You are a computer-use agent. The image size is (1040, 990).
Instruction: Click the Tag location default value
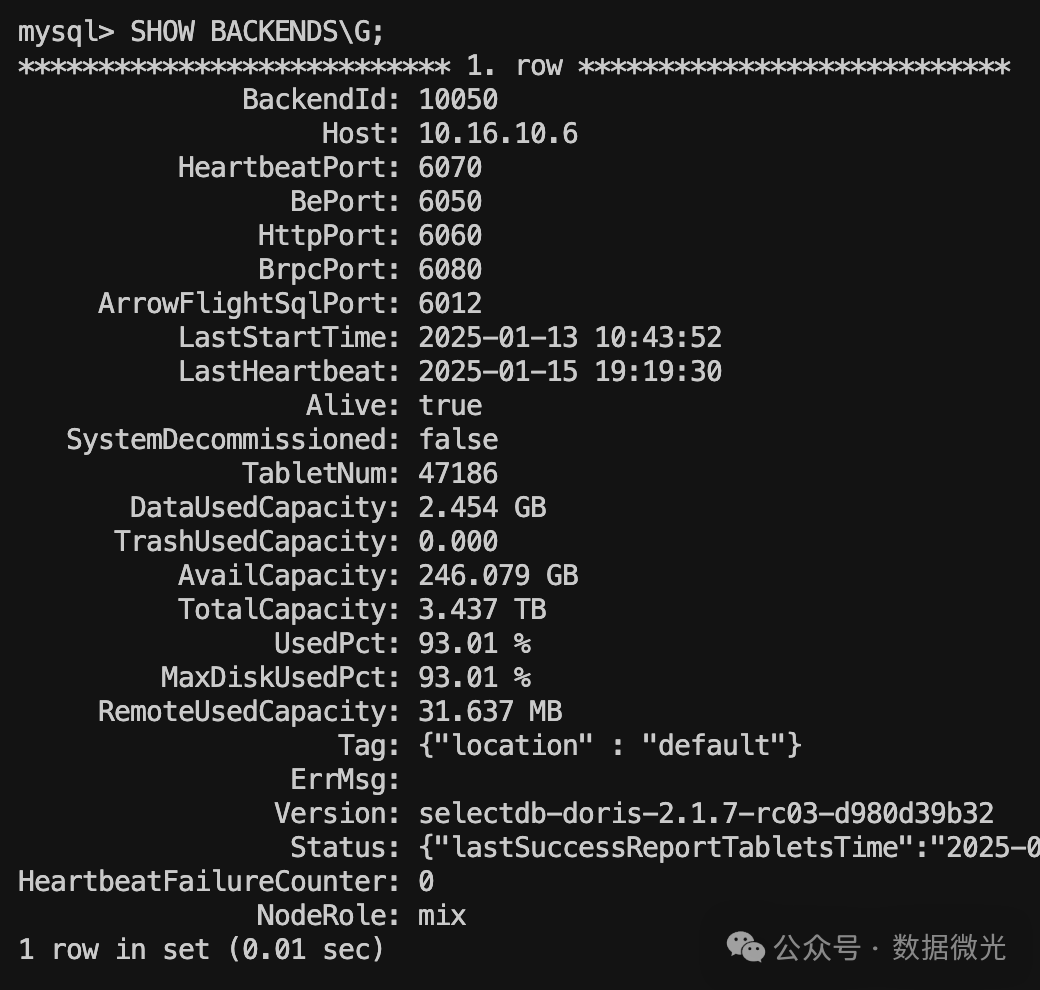tap(610, 745)
